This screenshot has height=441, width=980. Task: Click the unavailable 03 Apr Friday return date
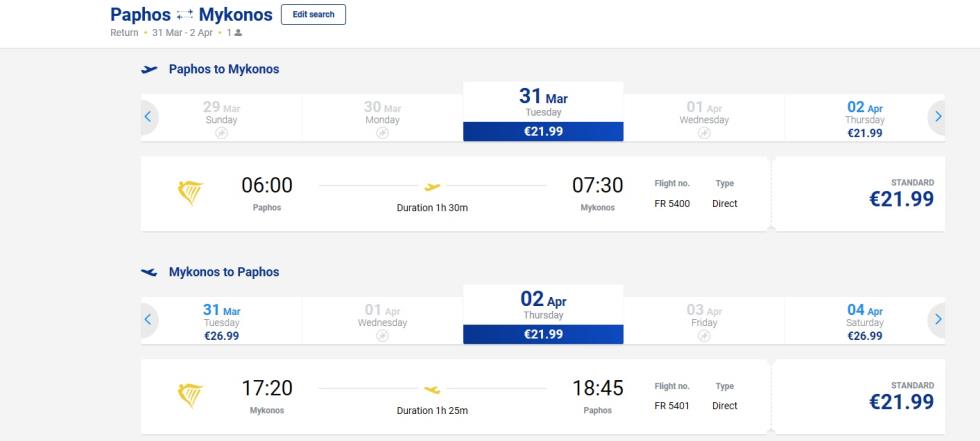coord(704,321)
